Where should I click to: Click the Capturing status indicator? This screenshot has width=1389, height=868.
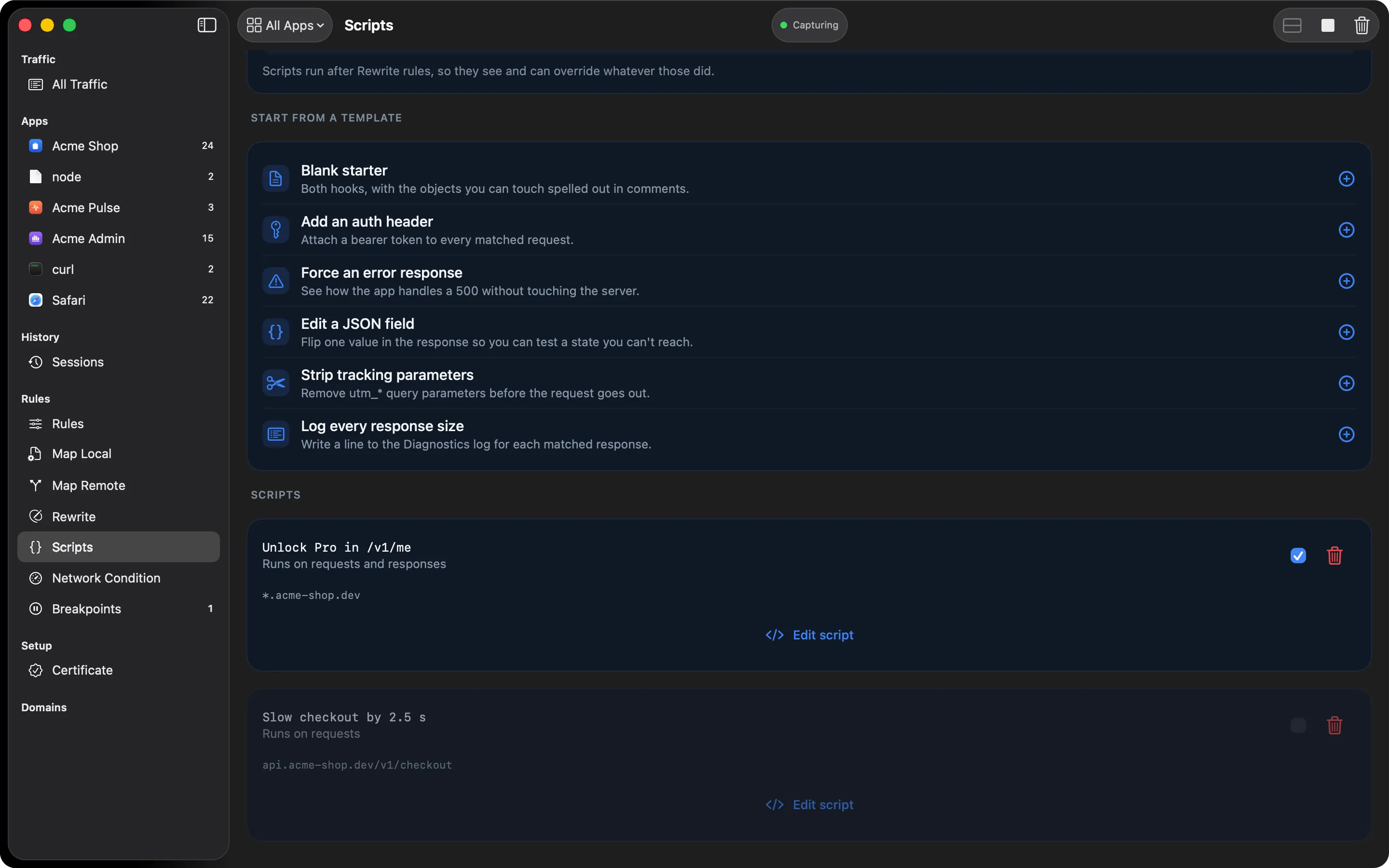(809, 25)
